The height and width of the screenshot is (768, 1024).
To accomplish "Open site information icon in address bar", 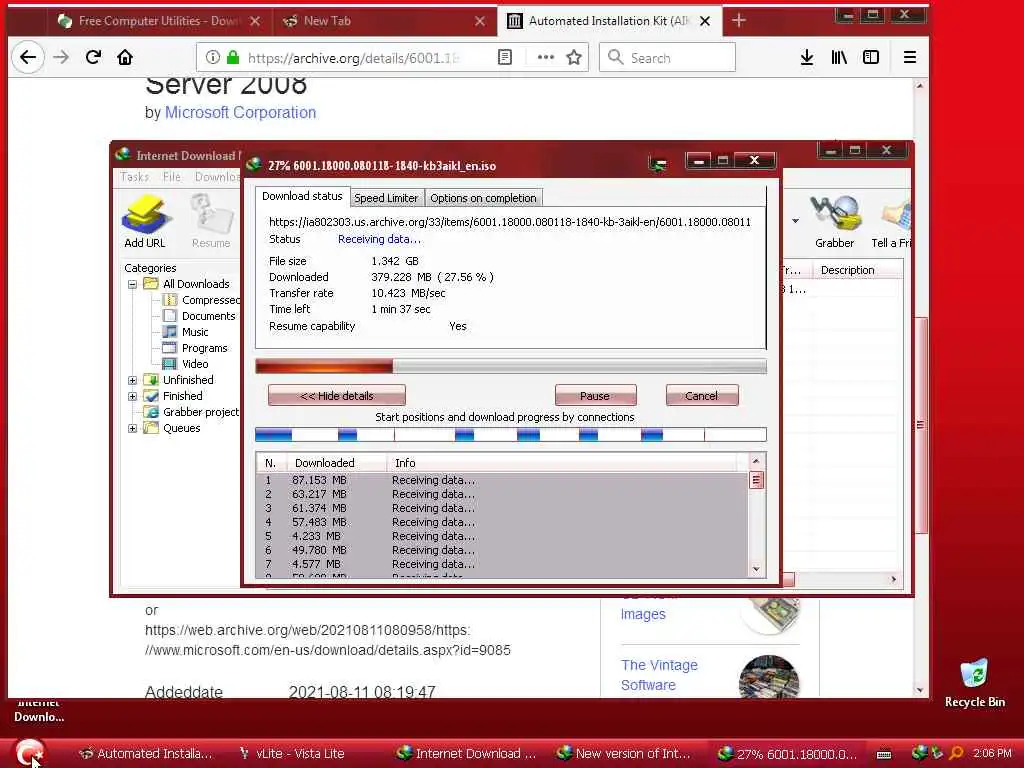I will [x=212, y=57].
